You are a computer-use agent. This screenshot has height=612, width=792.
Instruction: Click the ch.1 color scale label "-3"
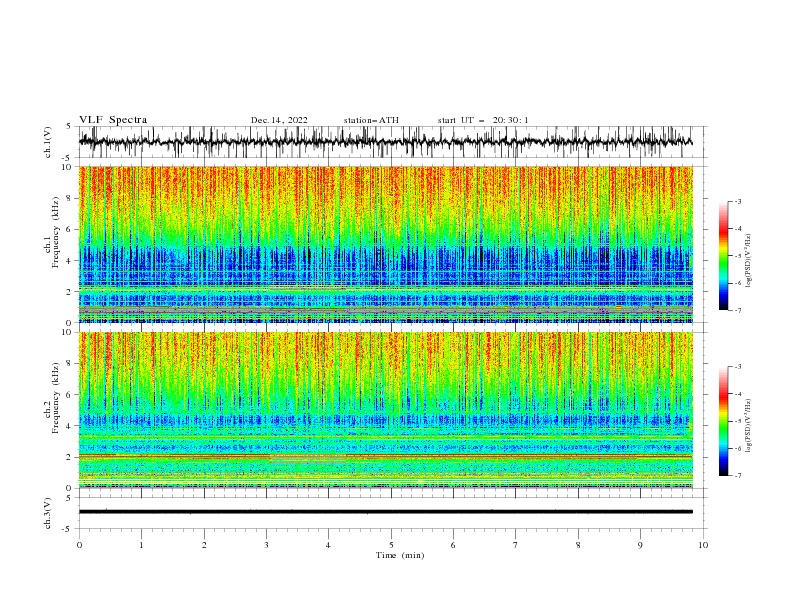tap(738, 201)
